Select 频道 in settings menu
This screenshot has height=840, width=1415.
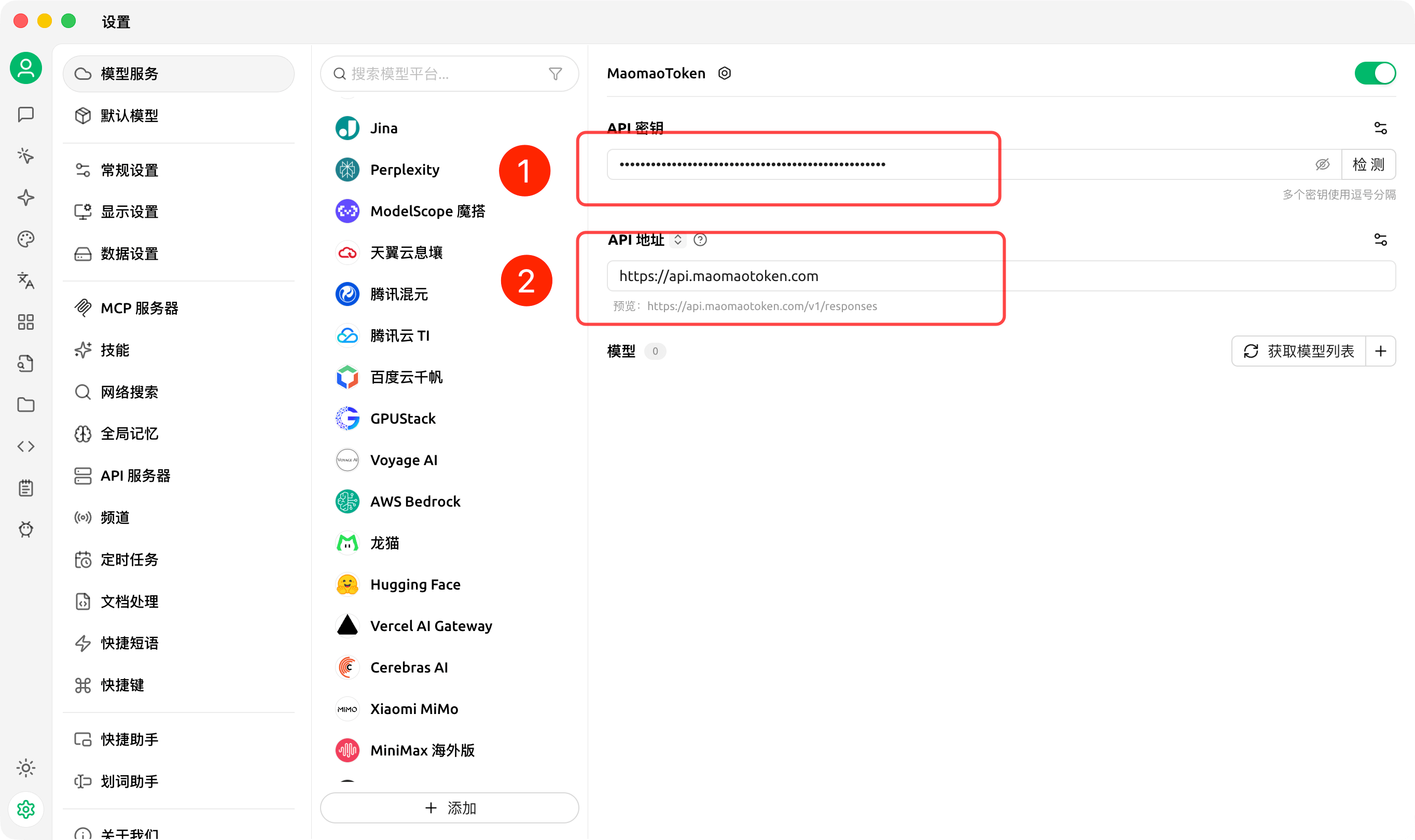178,517
